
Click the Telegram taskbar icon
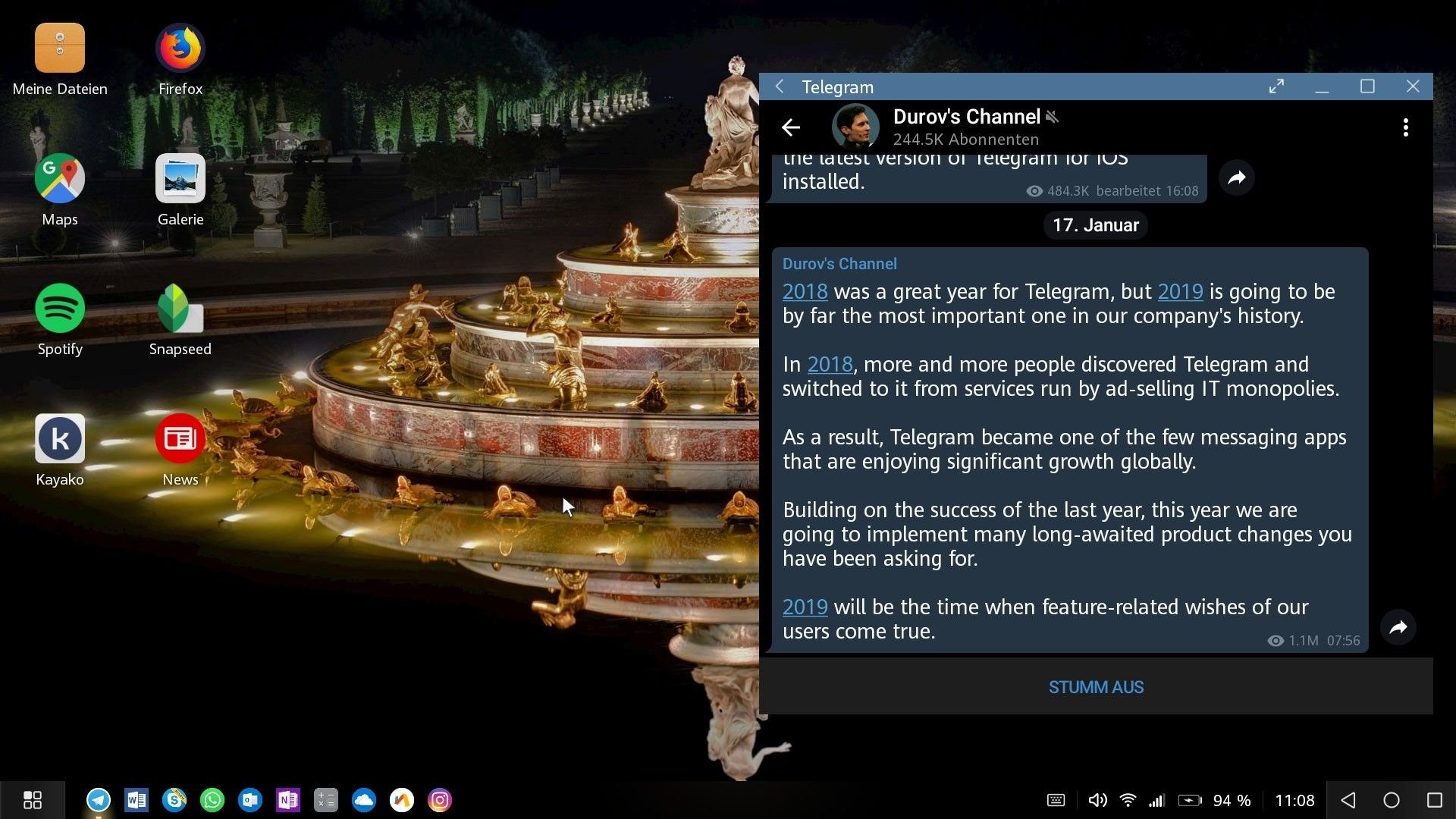[99, 800]
